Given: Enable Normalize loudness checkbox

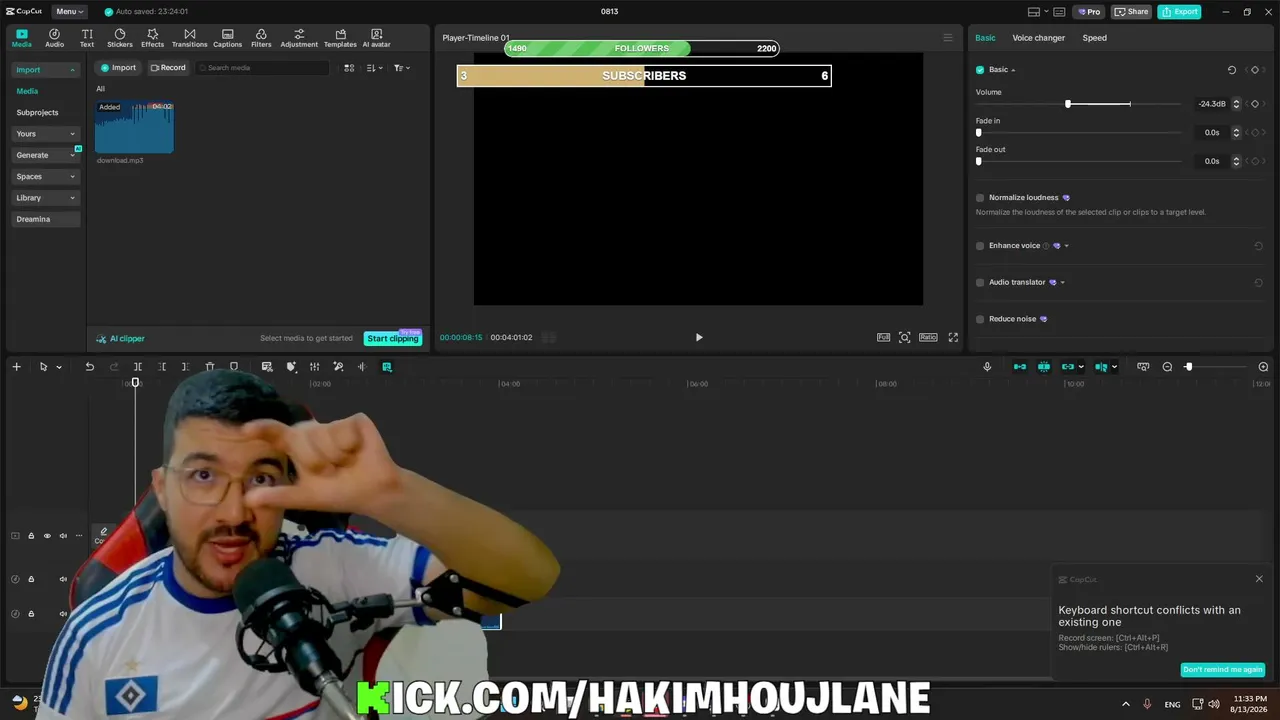Looking at the screenshot, I should [980, 198].
